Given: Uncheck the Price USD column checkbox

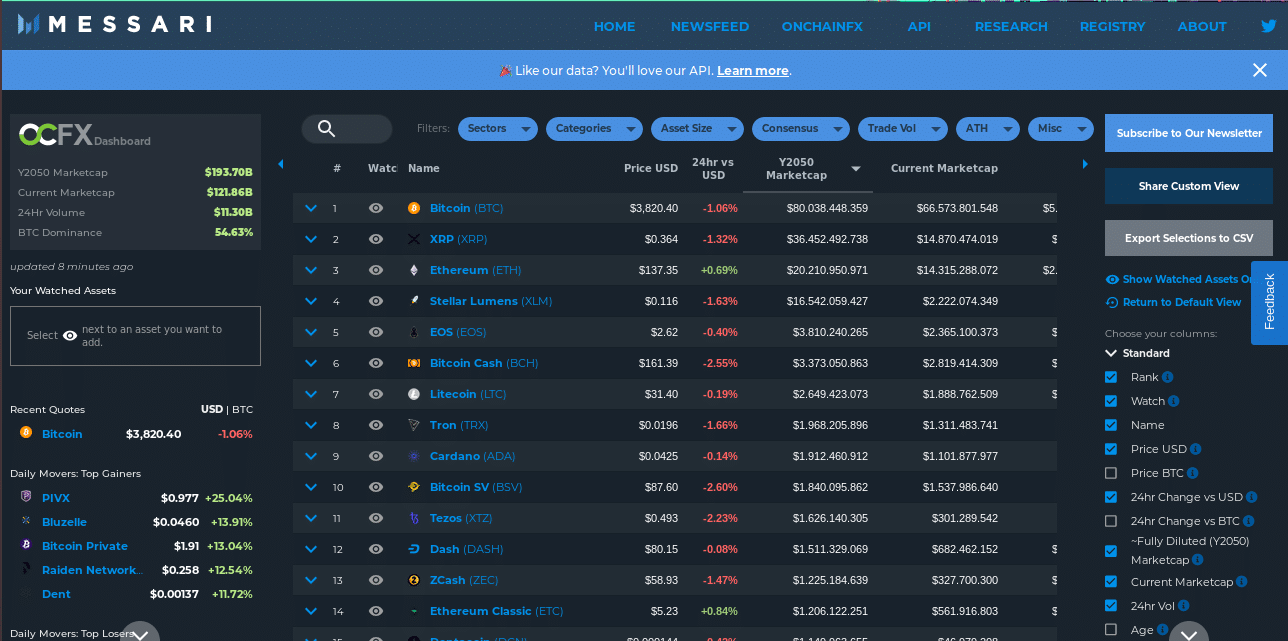Looking at the screenshot, I should [x=1111, y=449].
